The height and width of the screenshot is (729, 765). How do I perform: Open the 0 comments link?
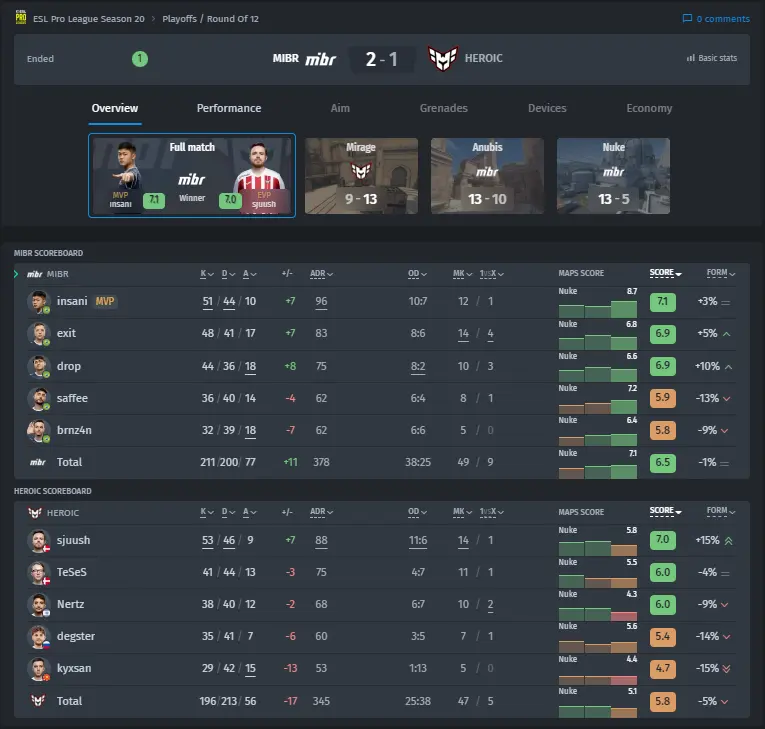[x=716, y=19]
